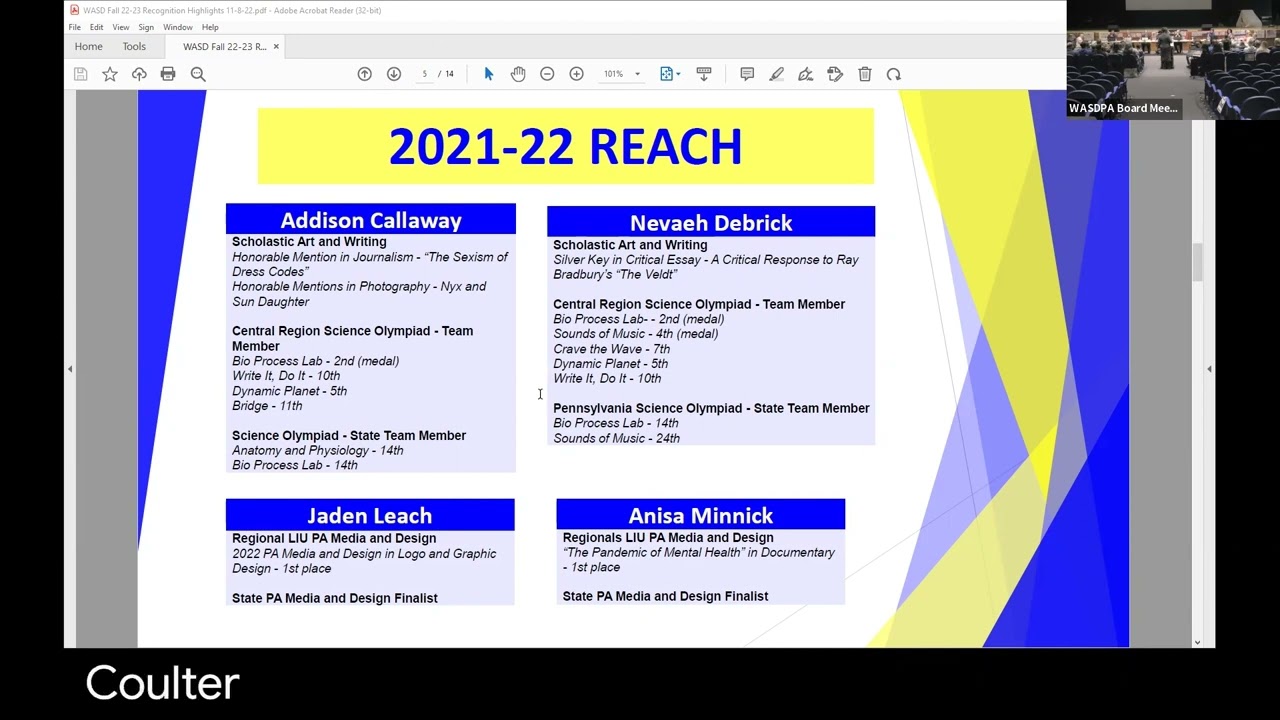Open the Stamp tool icon
Image resolution: width=1280 pixels, height=720 pixels.
[x=835, y=74]
